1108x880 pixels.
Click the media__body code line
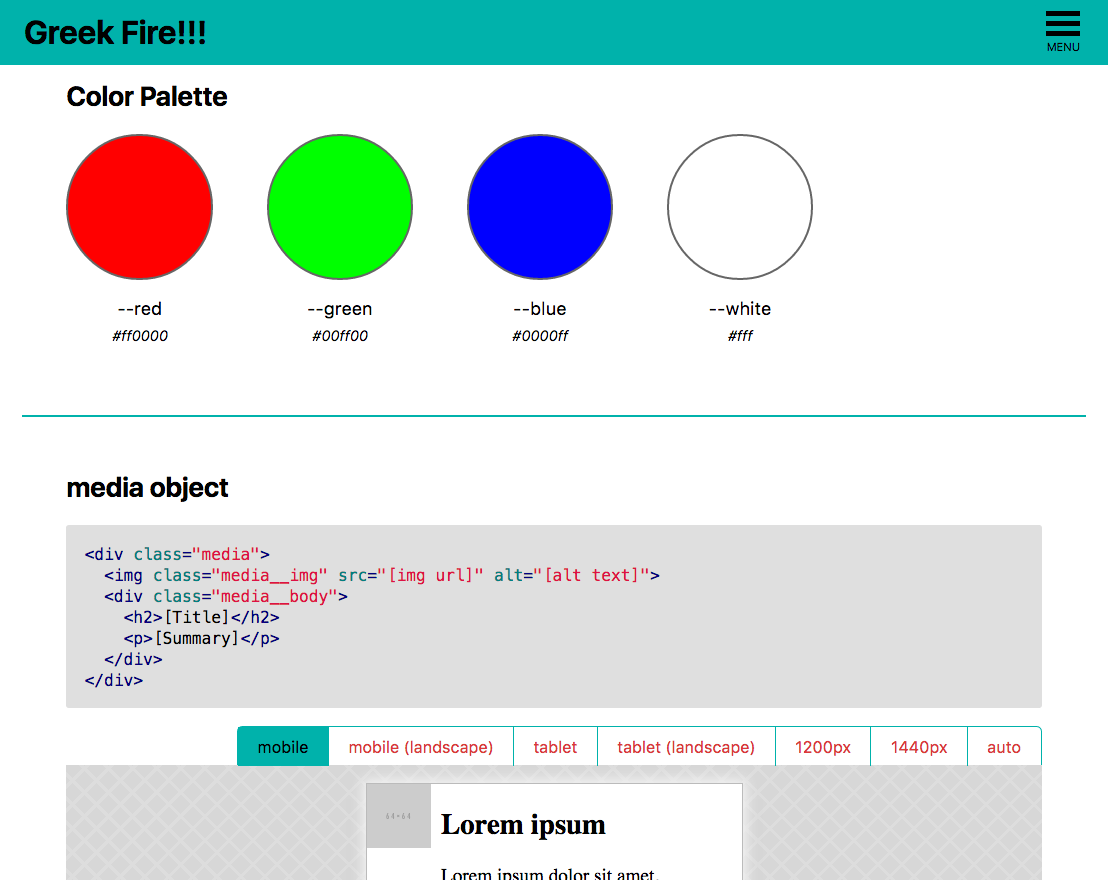tap(225, 597)
